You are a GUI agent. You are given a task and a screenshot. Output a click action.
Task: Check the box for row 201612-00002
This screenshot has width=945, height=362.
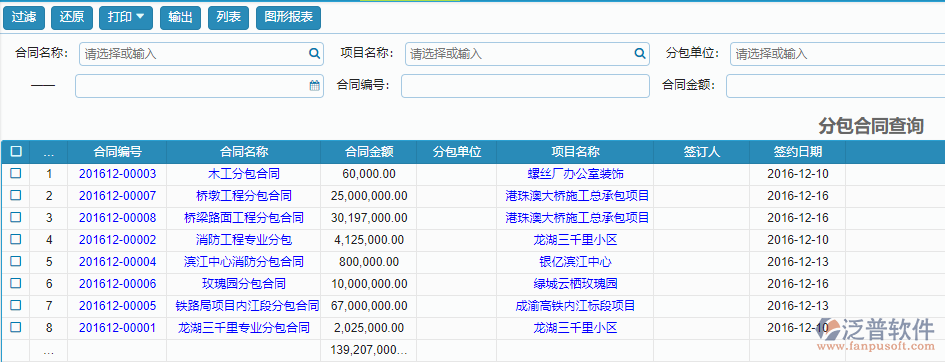click(x=16, y=239)
